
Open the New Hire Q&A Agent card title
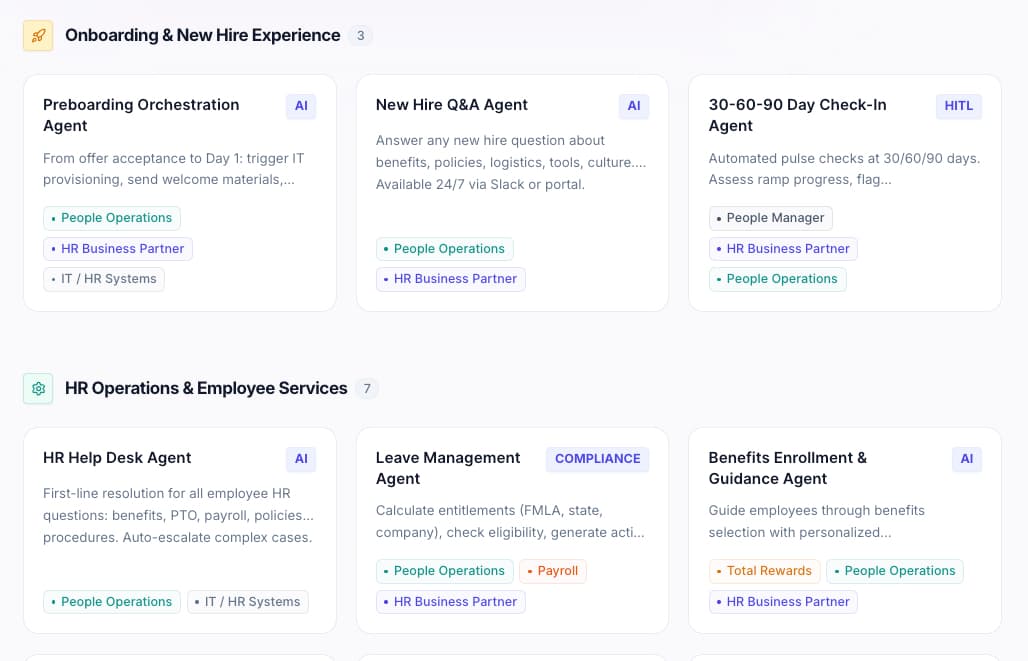coord(452,105)
